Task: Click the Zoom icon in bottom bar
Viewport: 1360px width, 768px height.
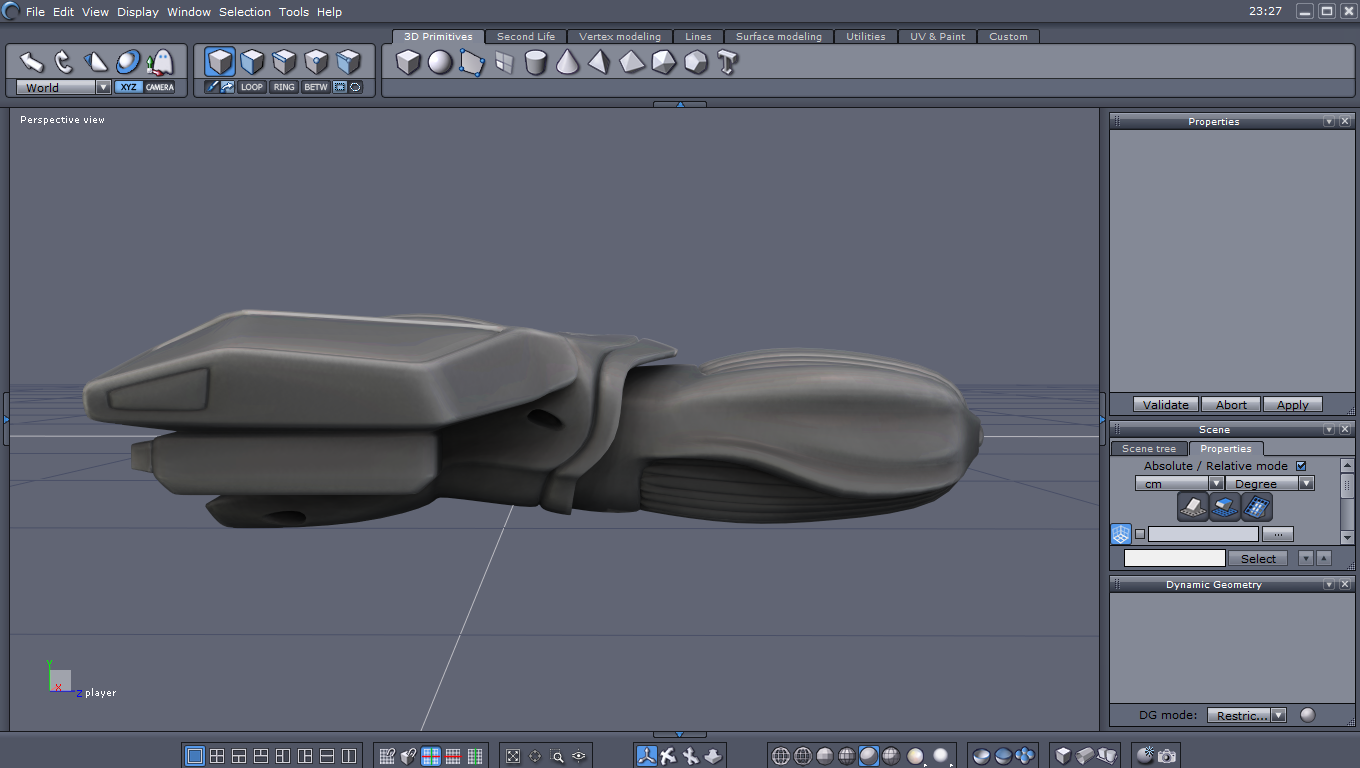Action: (x=557, y=756)
